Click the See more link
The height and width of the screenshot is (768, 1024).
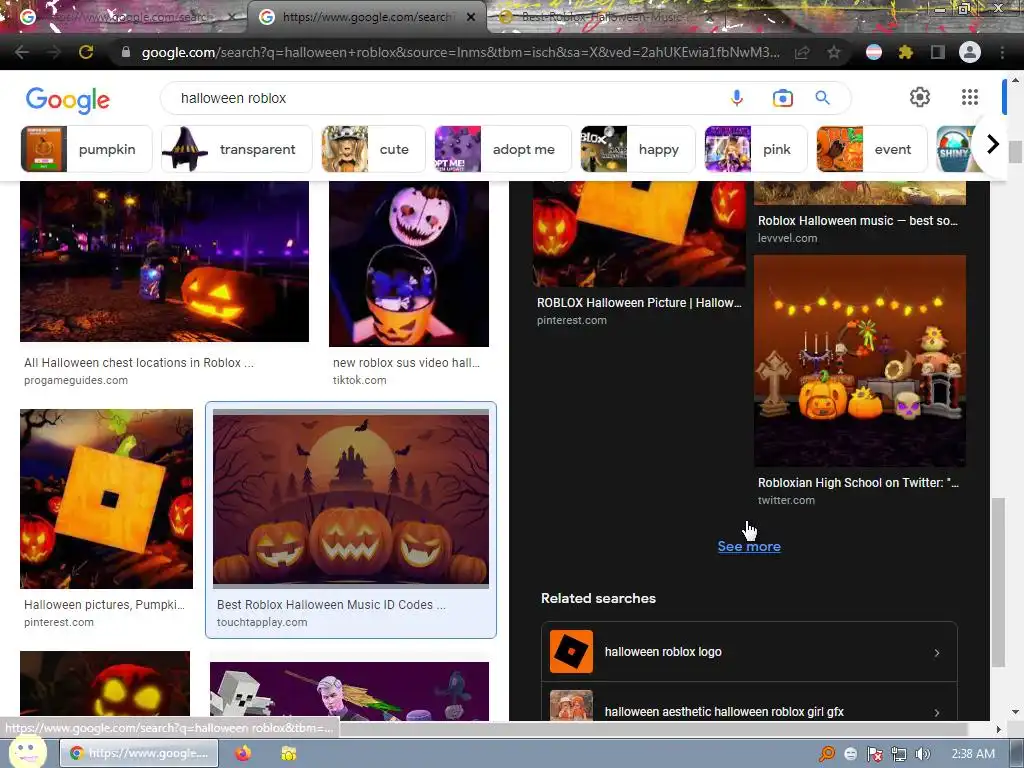click(x=749, y=547)
